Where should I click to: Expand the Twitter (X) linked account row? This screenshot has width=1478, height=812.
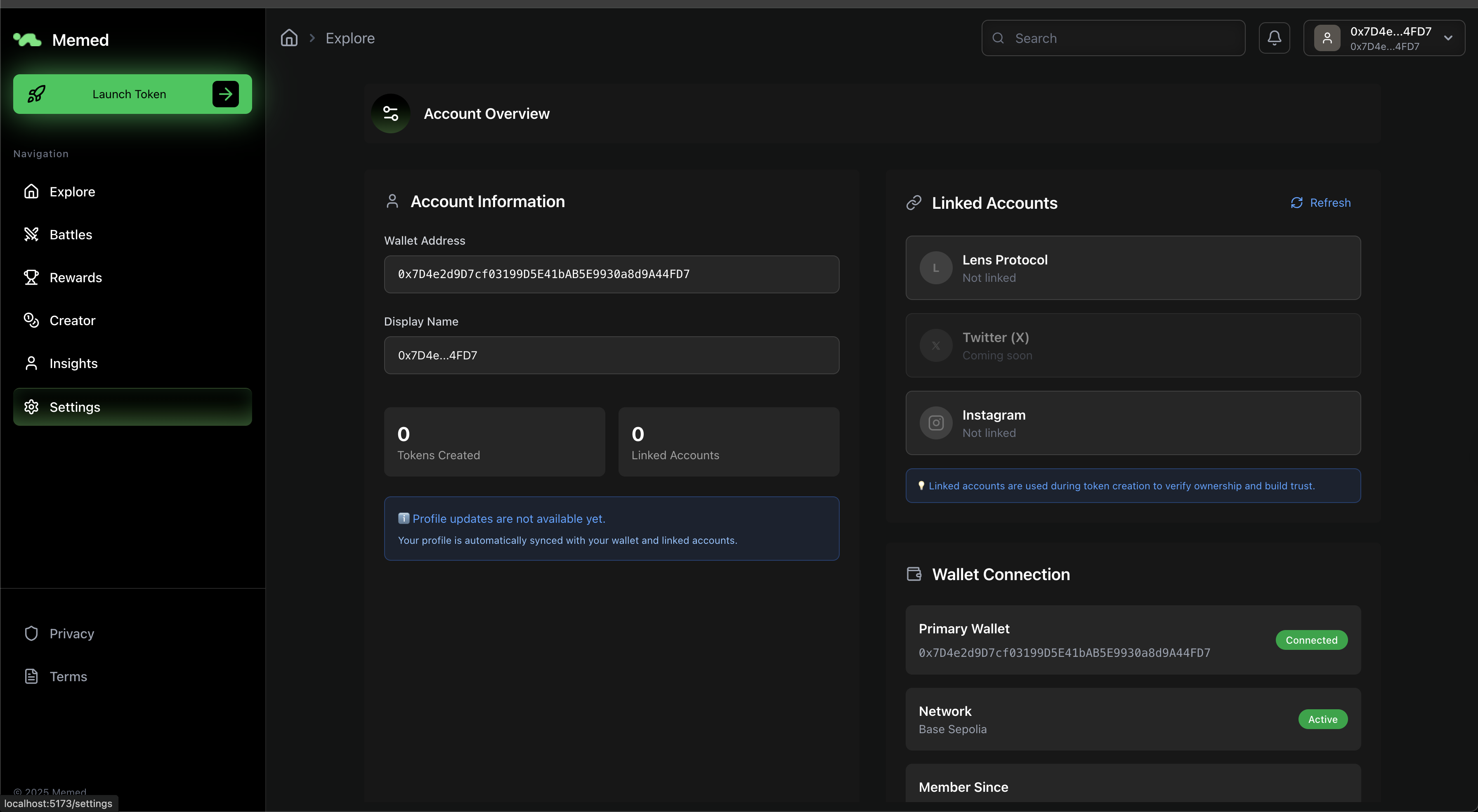(1133, 345)
